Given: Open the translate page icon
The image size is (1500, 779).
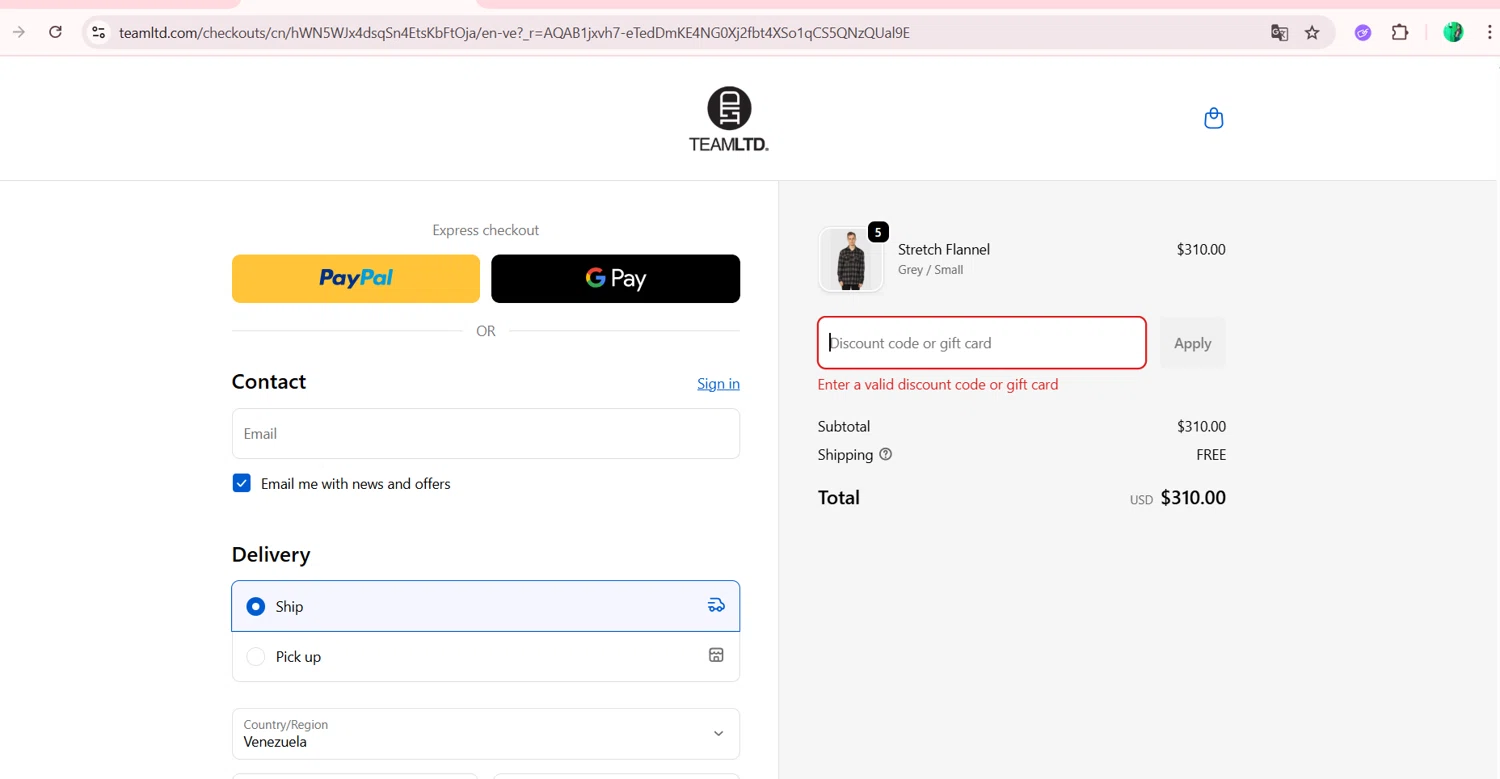Looking at the screenshot, I should click(x=1279, y=32).
